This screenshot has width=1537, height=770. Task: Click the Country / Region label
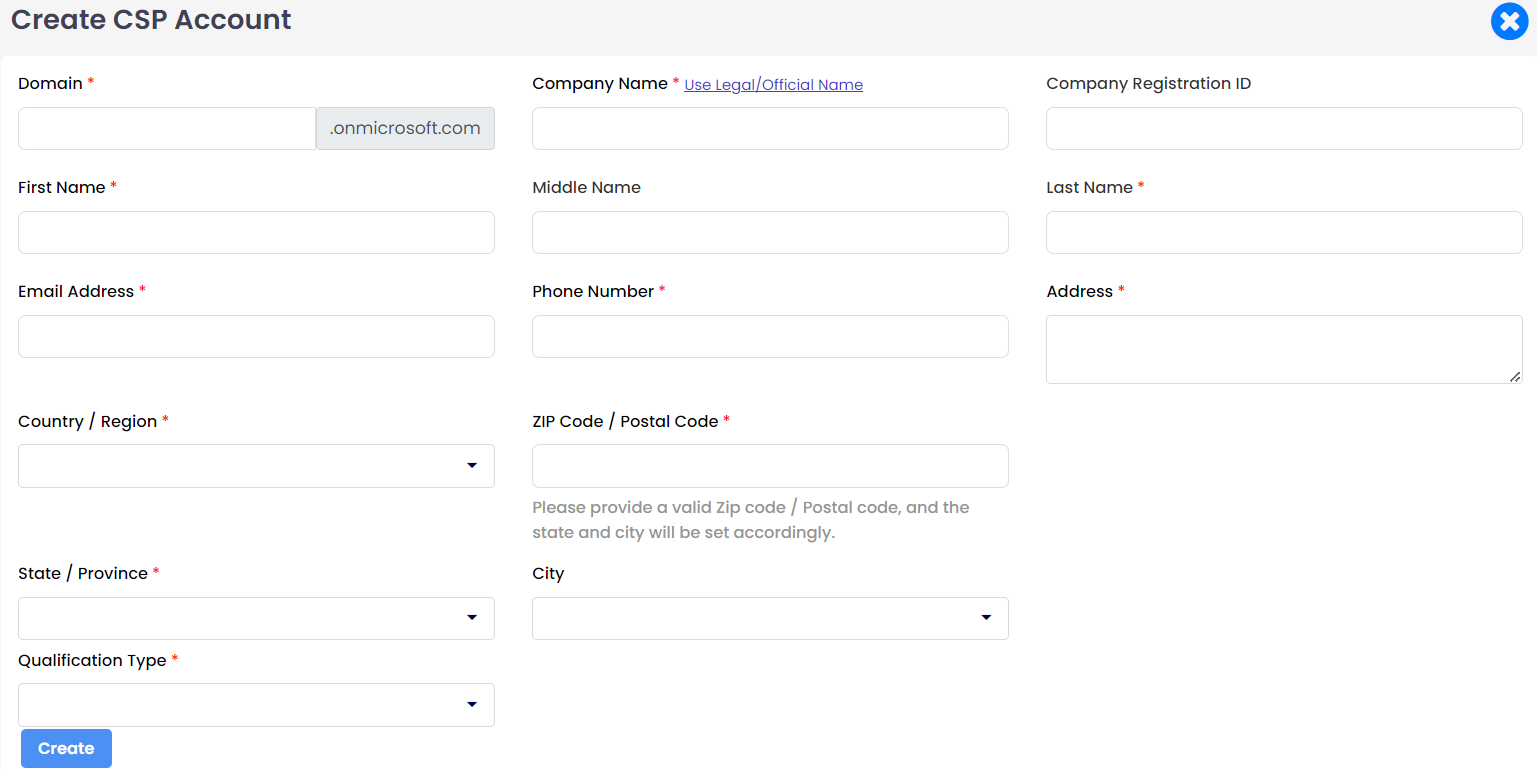[x=87, y=422]
